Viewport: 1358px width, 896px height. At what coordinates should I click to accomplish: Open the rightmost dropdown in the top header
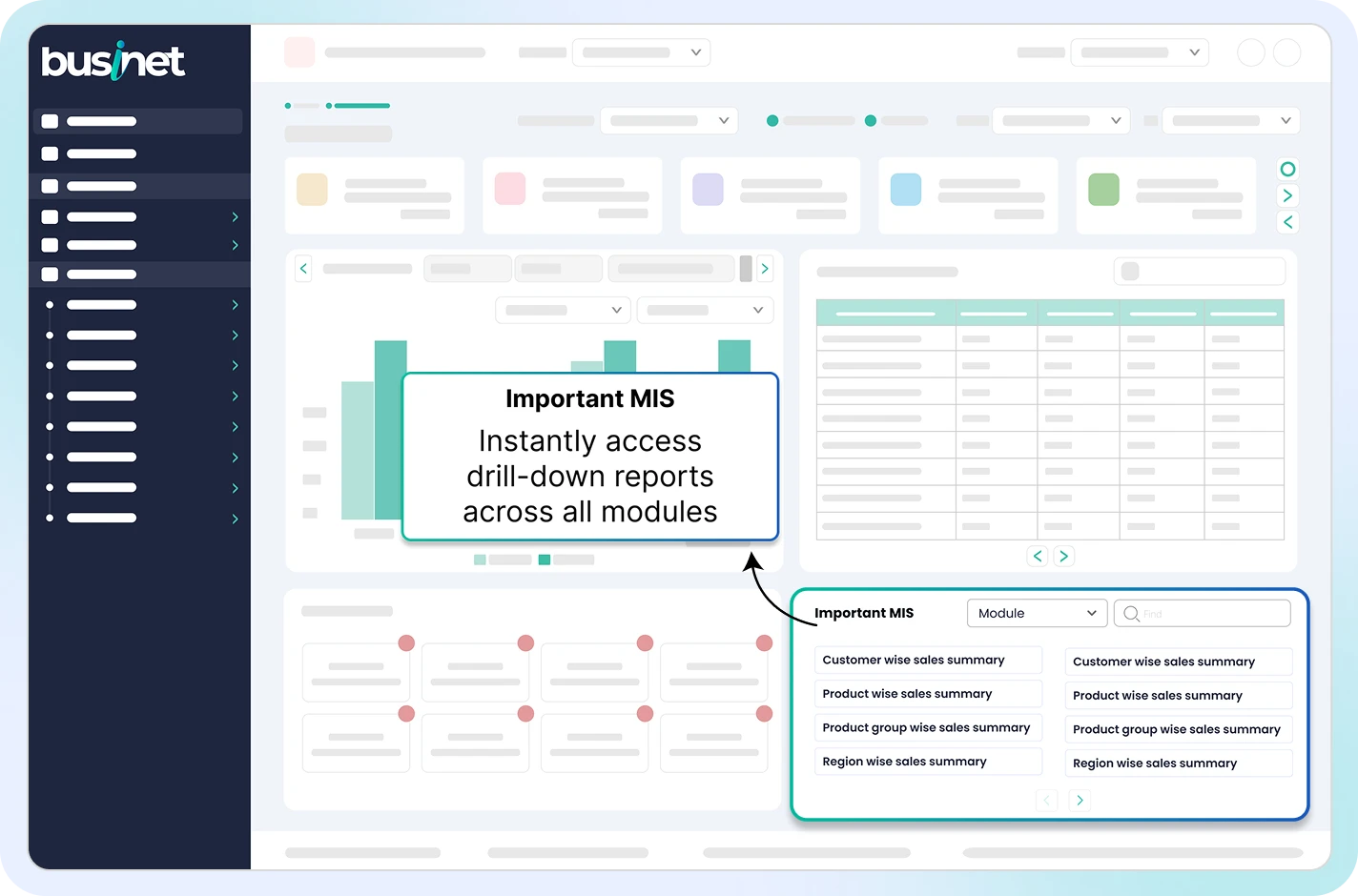click(1140, 52)
